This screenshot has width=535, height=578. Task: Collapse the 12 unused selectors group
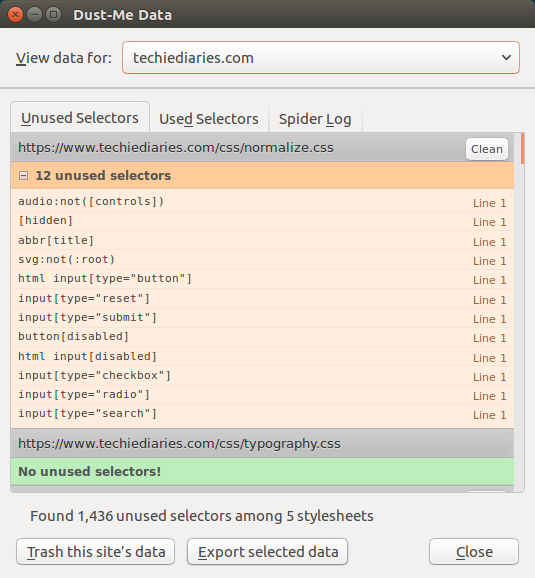(x=24, y=175)
